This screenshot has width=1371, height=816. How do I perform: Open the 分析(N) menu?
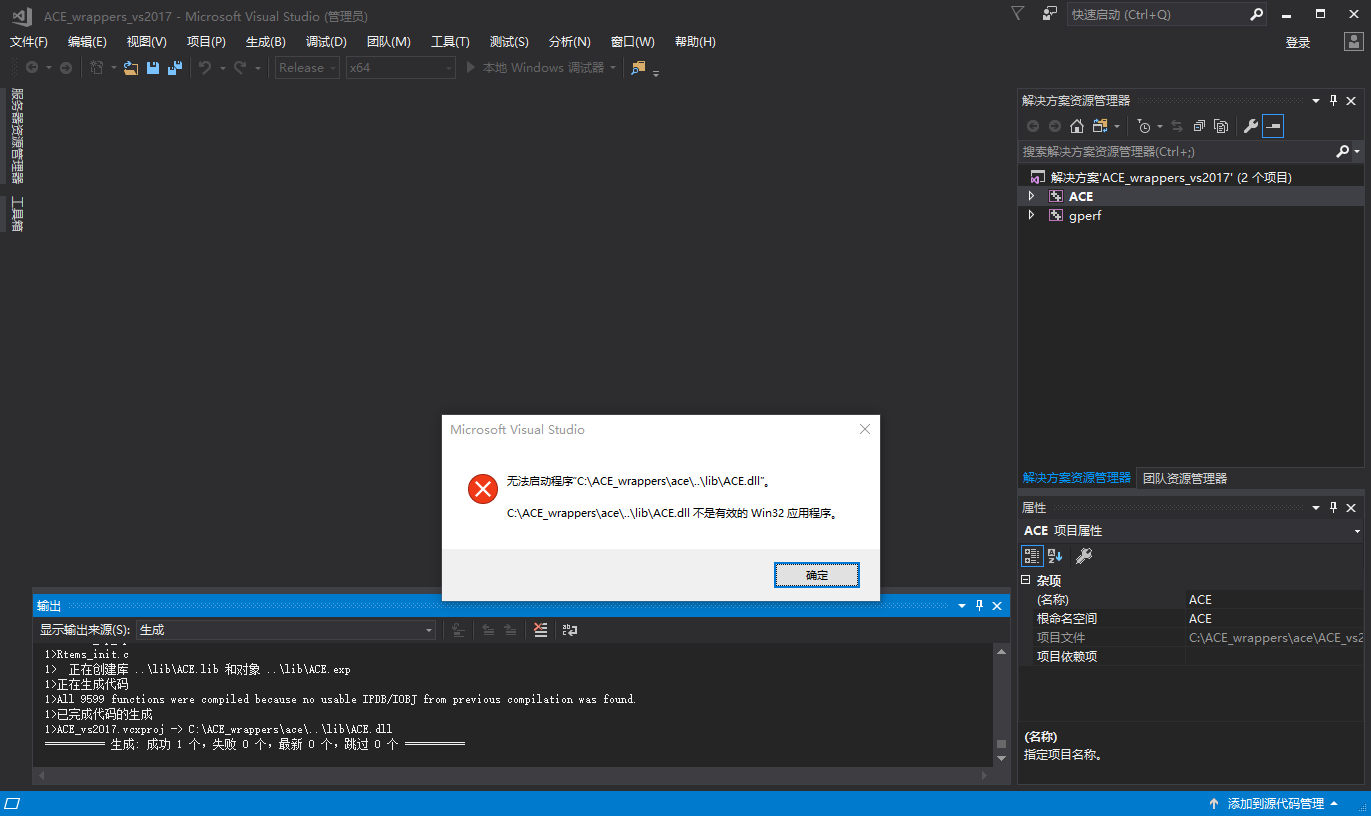570,42
